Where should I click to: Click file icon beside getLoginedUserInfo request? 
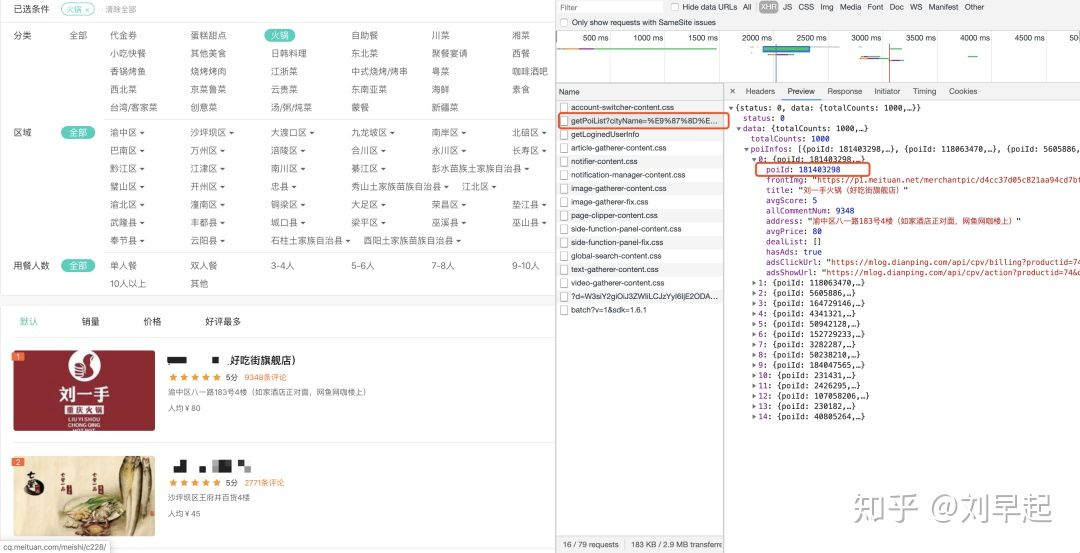pos(564,134)
